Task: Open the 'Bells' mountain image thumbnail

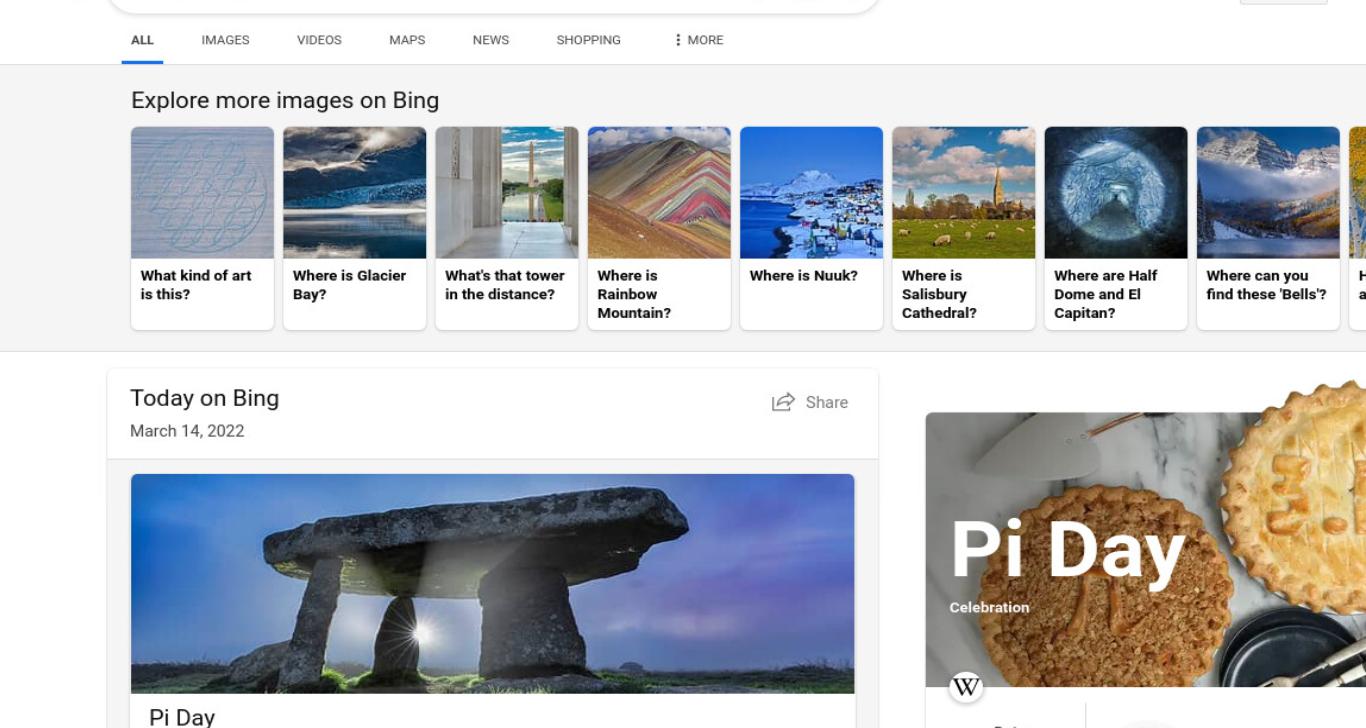Action: pyautogui.click(x=1268, y=192)
